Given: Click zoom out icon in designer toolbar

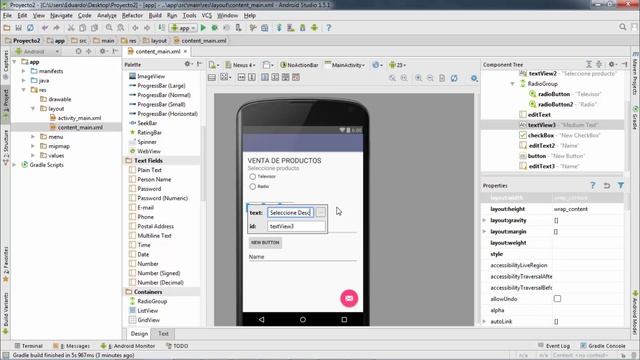Looking at the screenshot, I should tap(430, 78).
